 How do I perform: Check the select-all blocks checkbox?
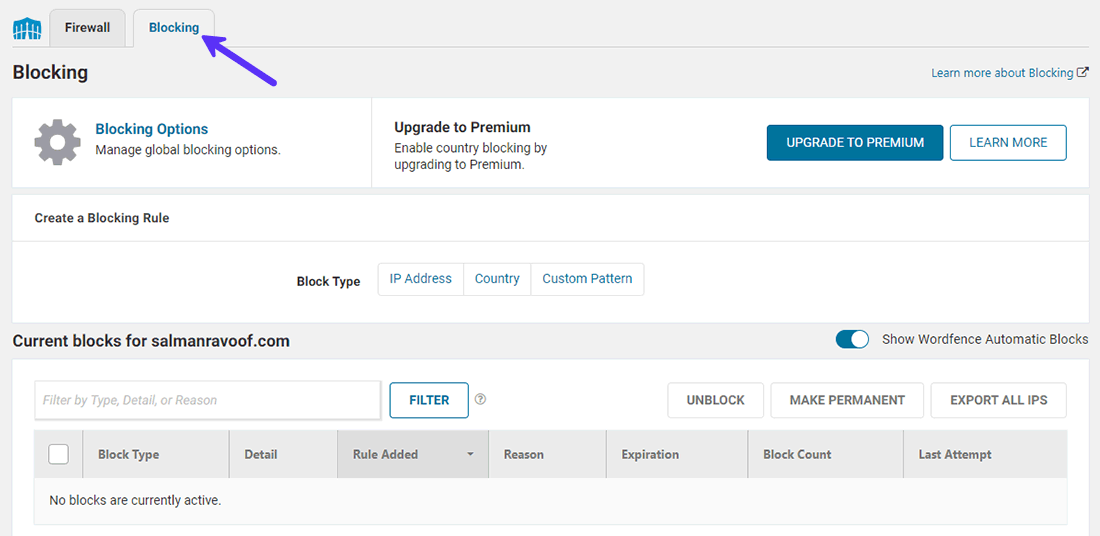point(58,454)
